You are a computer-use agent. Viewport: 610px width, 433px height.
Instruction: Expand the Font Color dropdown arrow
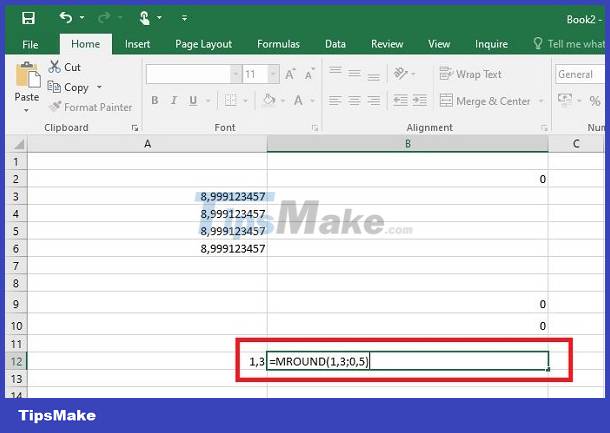pos(312,101)
